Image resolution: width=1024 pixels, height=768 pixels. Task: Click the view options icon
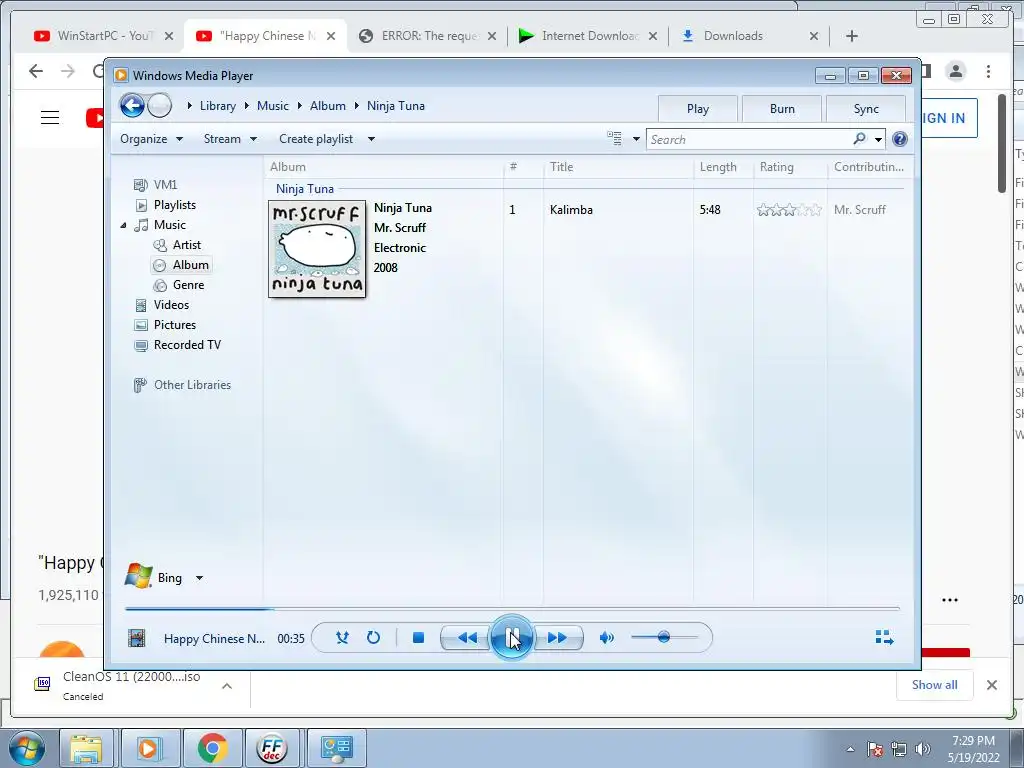614,138
